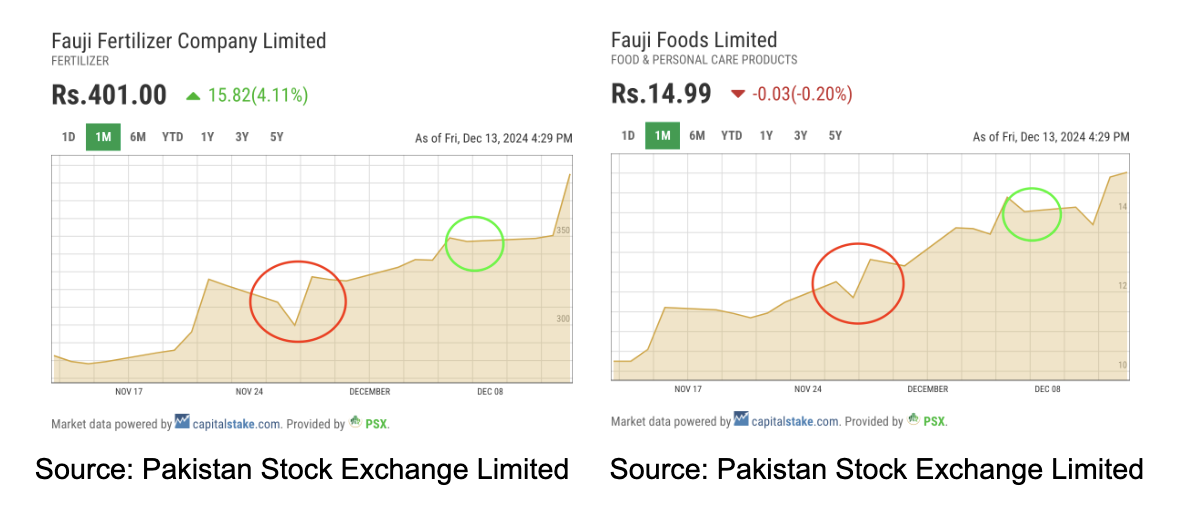This screenshot has height=518, width=1178.
Task: Select 1D range on Fauji Fertilizer chart
Action: click(x=68, y=138)
